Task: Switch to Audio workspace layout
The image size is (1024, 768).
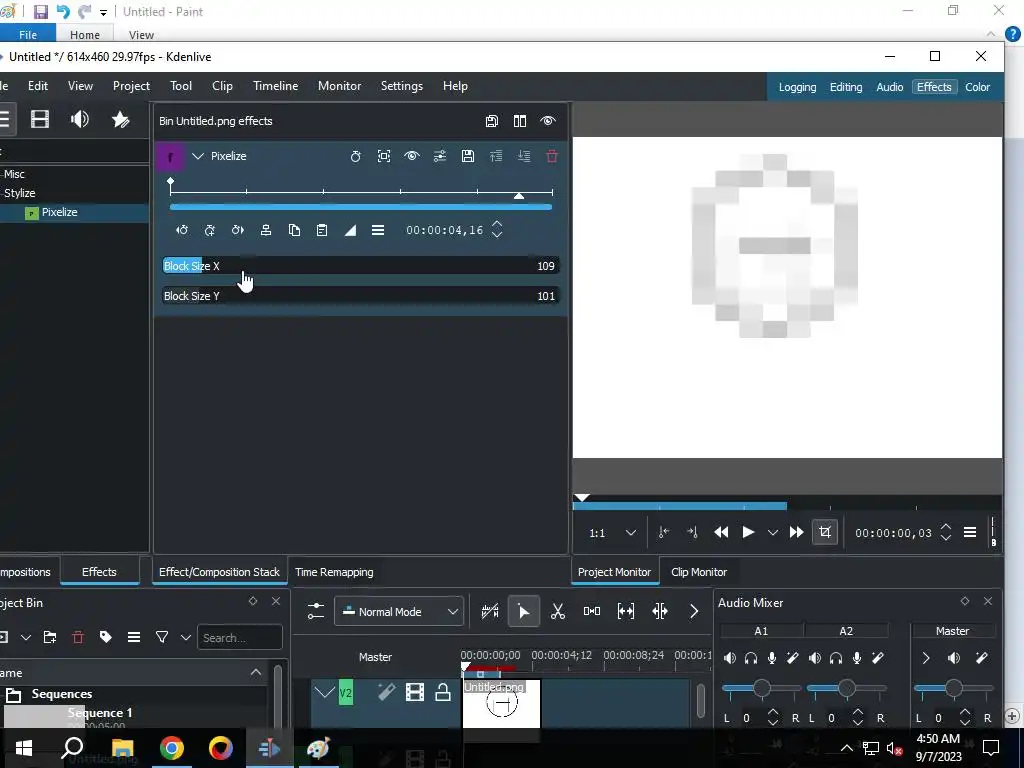Action: pos(889,87)
